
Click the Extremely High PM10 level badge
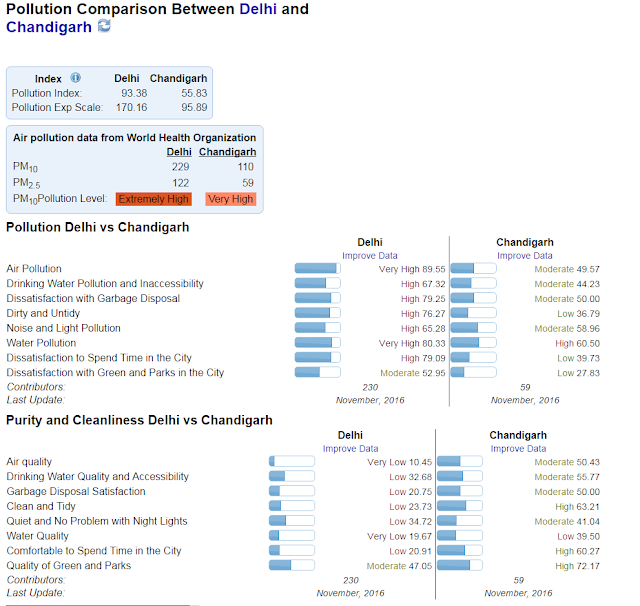coord(153,199)
